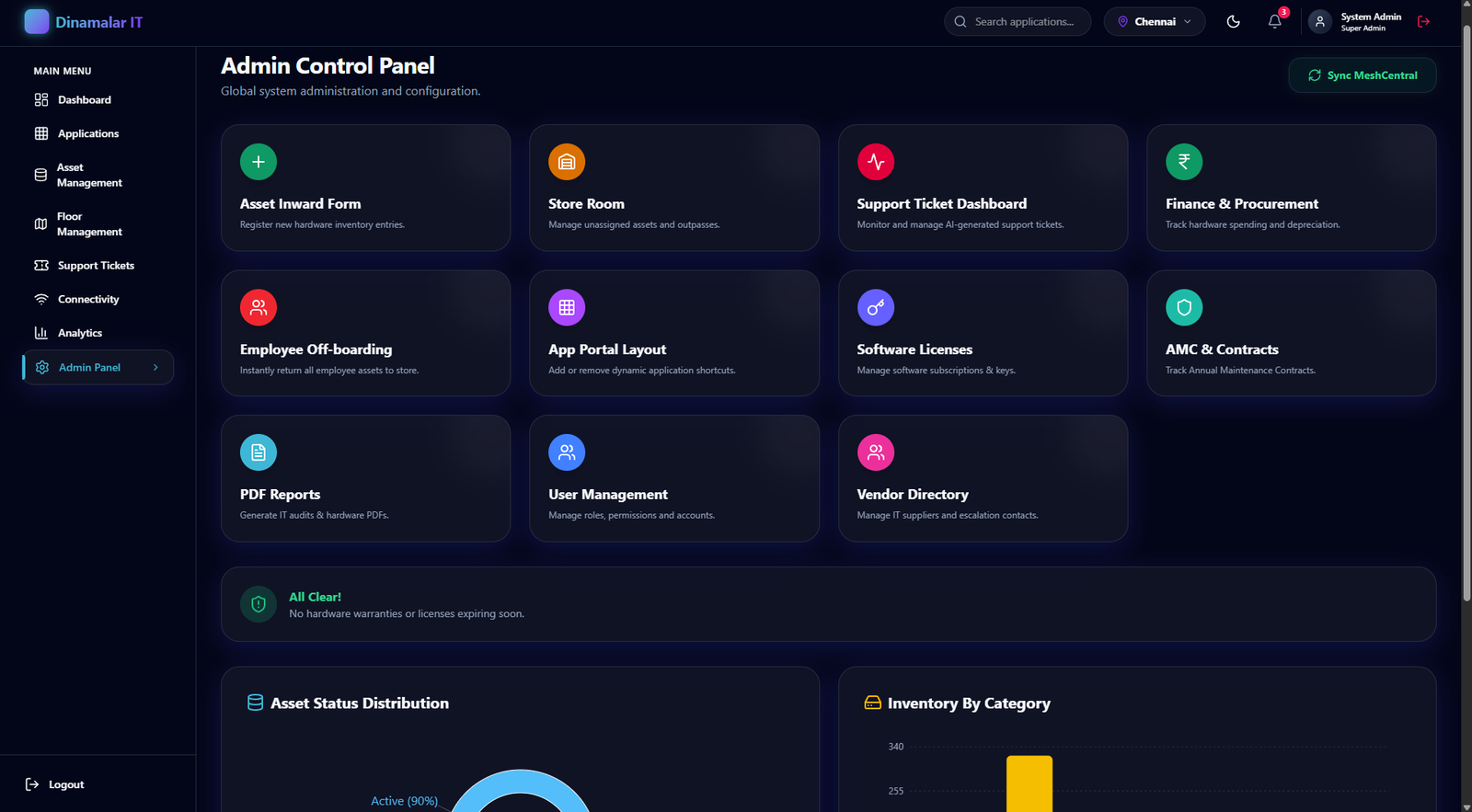Click the Admin Panel gear icon

[42, 367]
